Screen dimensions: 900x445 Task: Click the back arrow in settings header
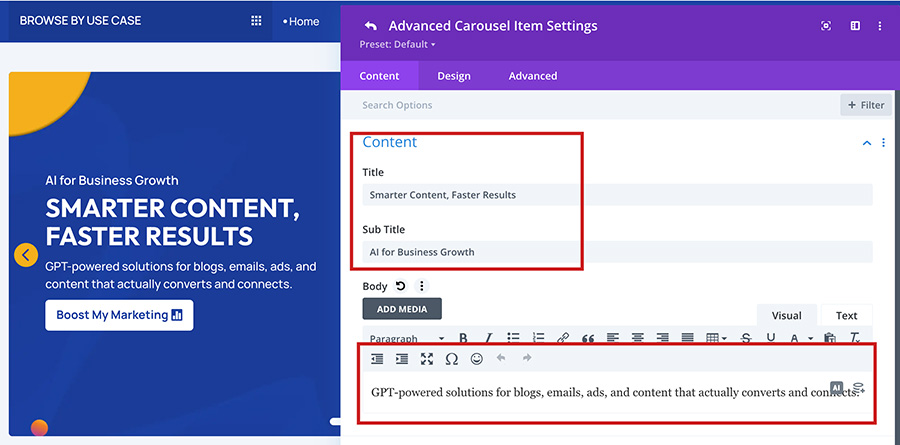(371, 26)
